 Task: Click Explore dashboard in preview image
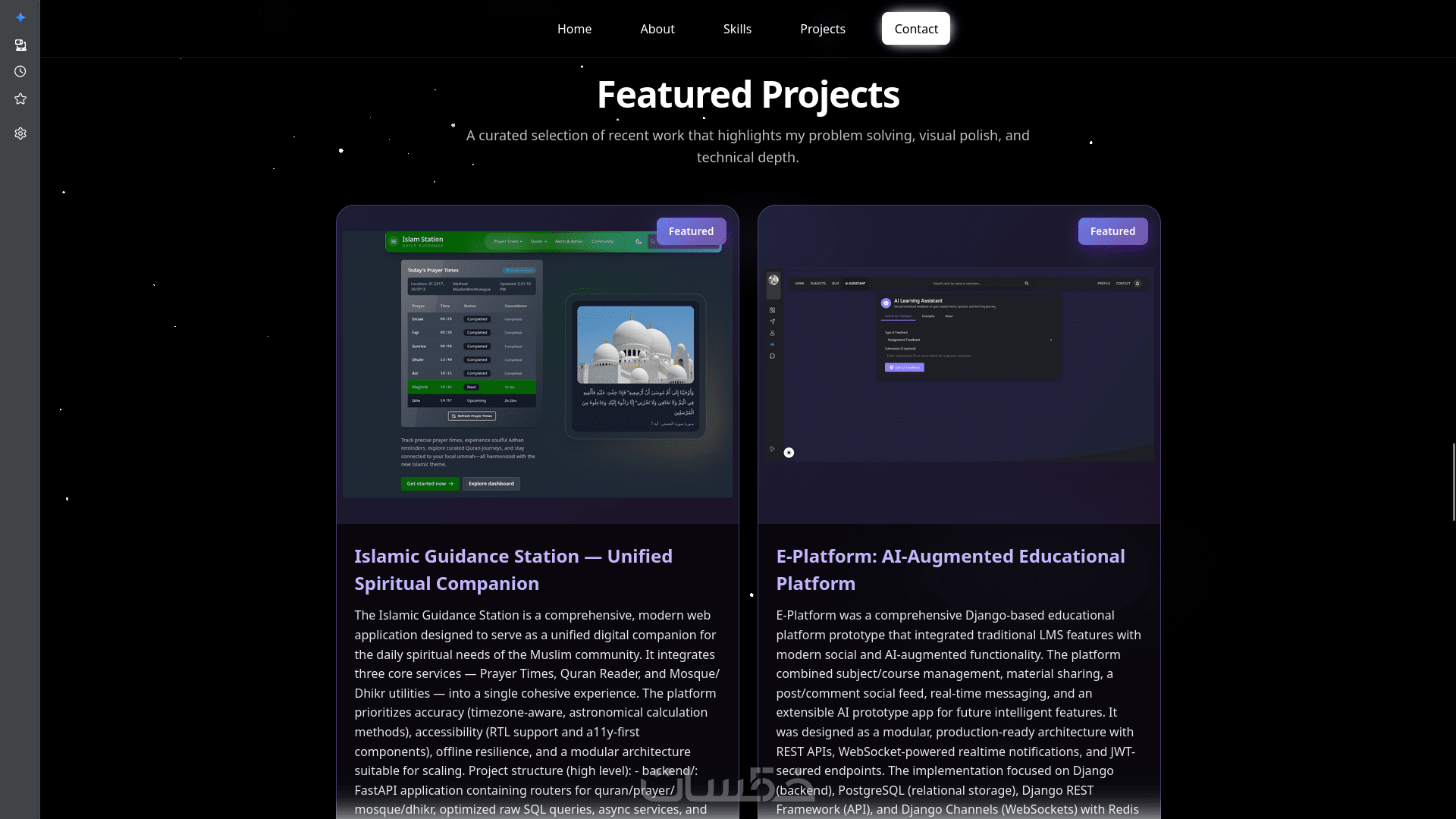point(491,484)
